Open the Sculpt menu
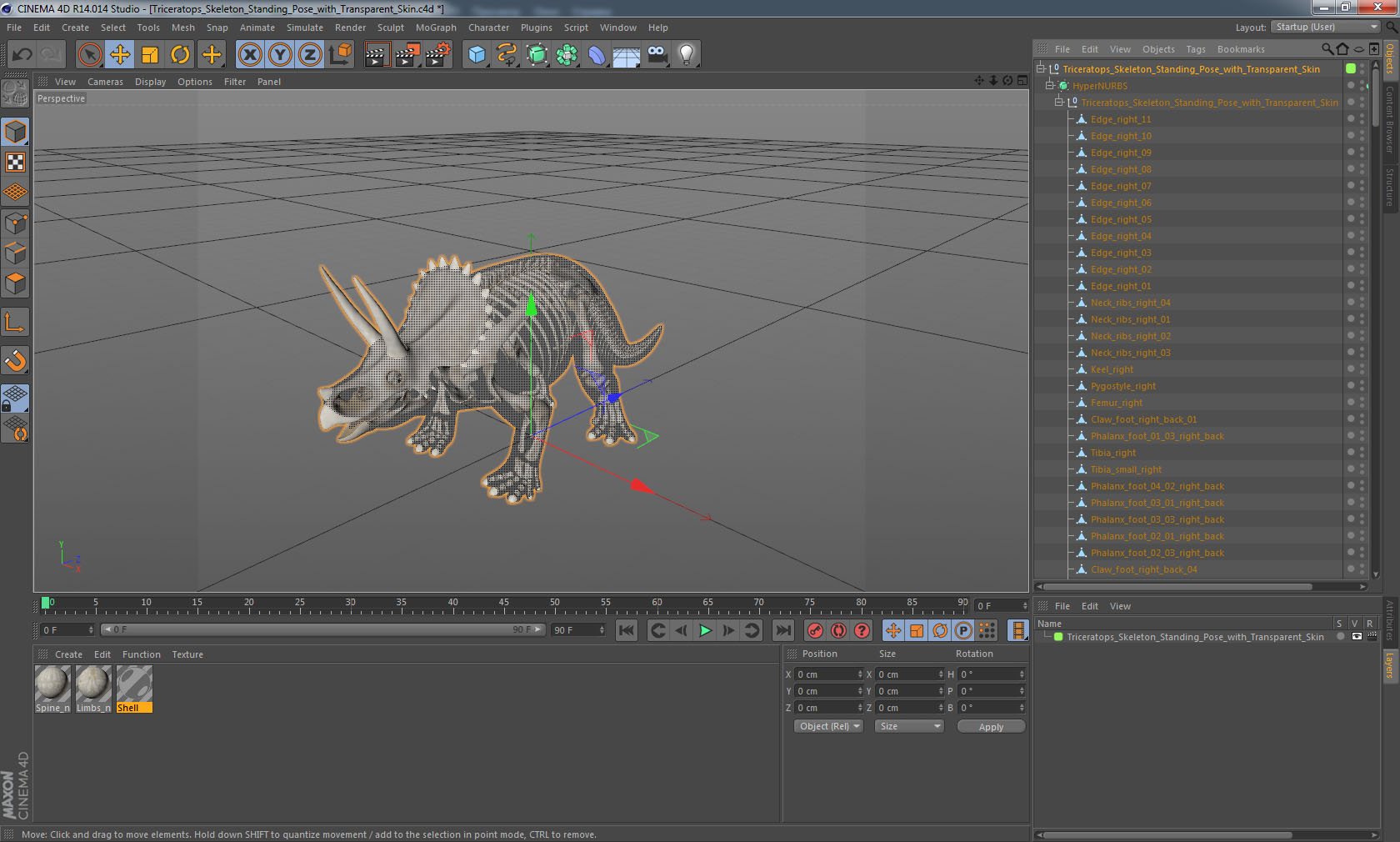This screenshot has height=842, width=1400. pyautogui.click(x=391, y=28)
